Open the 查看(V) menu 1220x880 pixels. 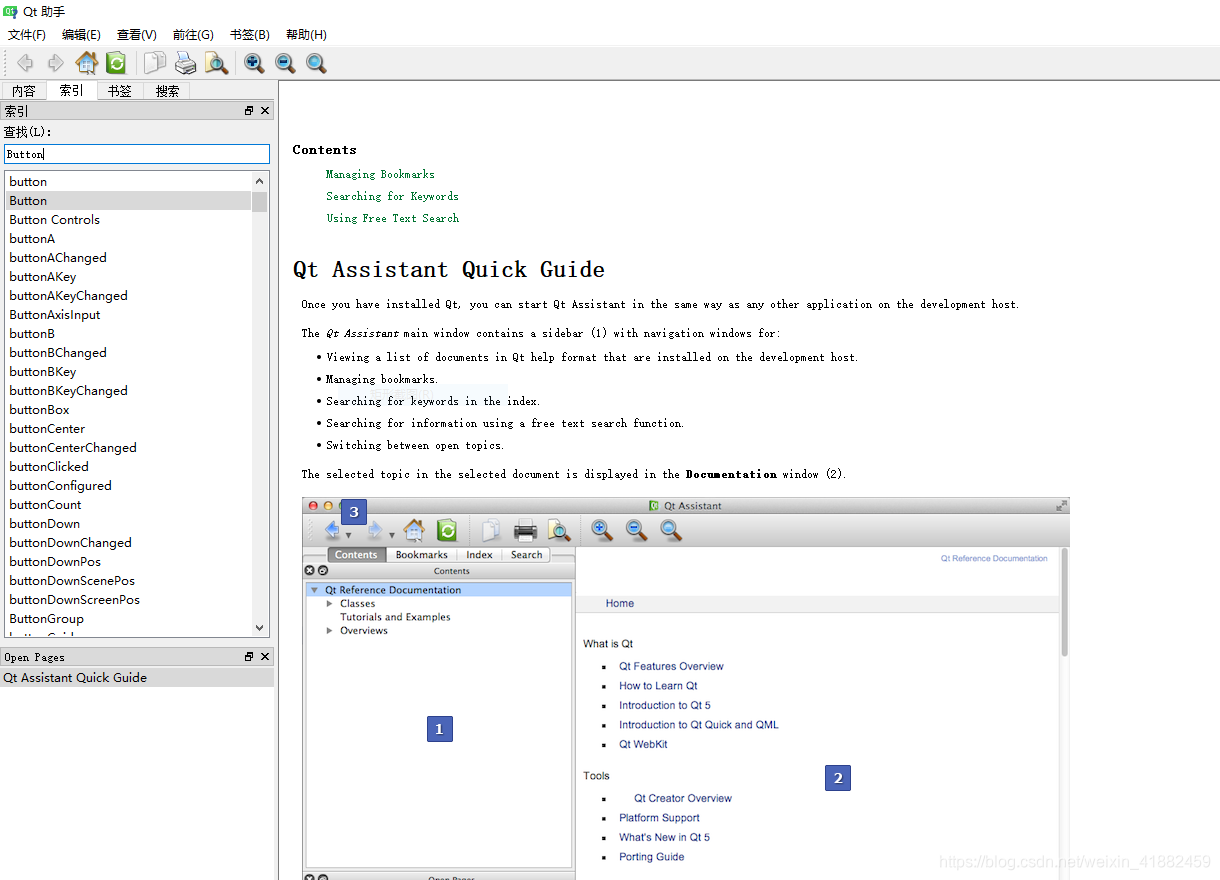click(x=137, y=35)
